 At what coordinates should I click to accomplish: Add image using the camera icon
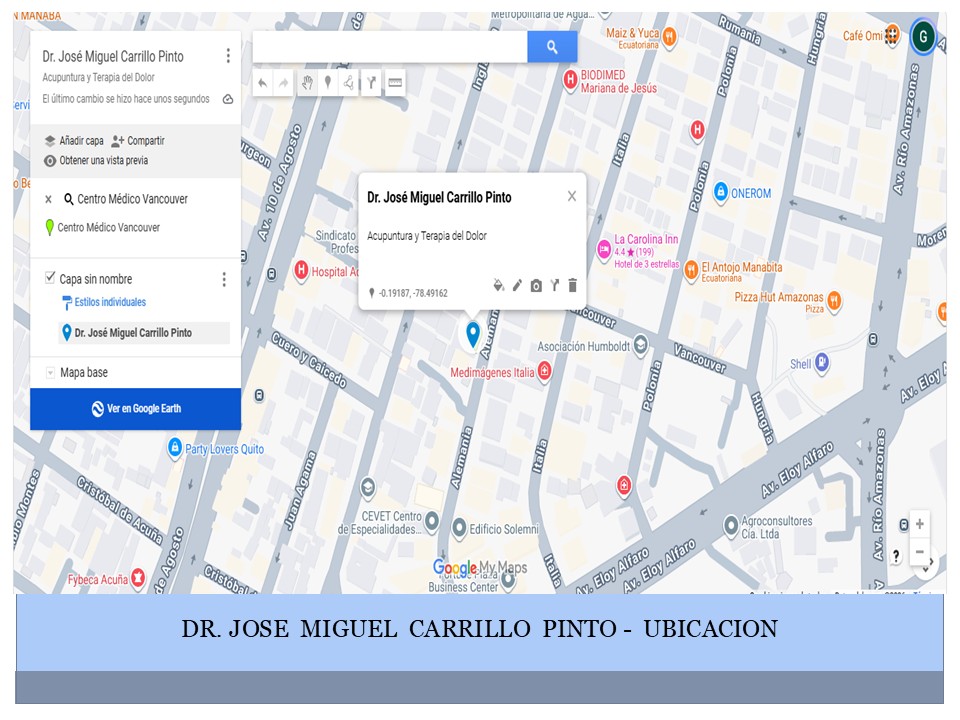click(536, 286)
